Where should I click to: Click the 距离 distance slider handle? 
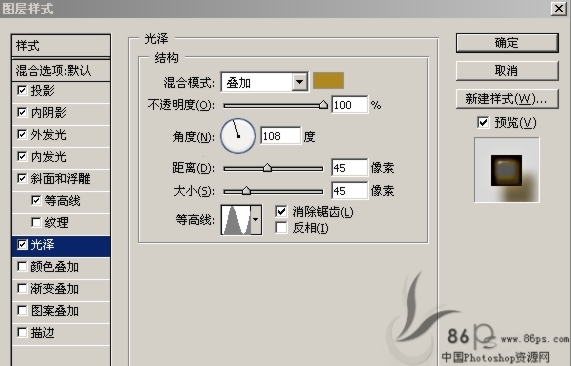[267, 168]
